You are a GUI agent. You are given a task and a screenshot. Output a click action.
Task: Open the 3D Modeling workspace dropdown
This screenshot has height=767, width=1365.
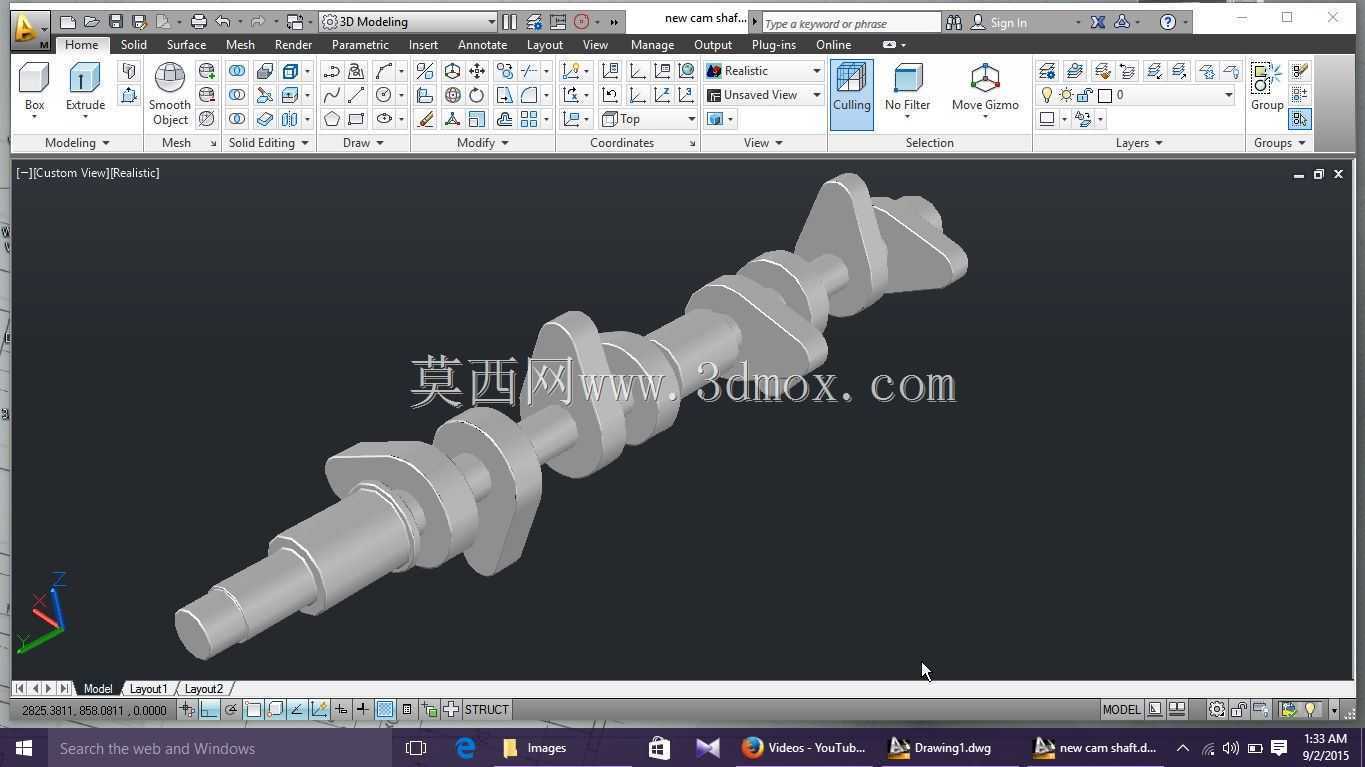pos(409,21)
